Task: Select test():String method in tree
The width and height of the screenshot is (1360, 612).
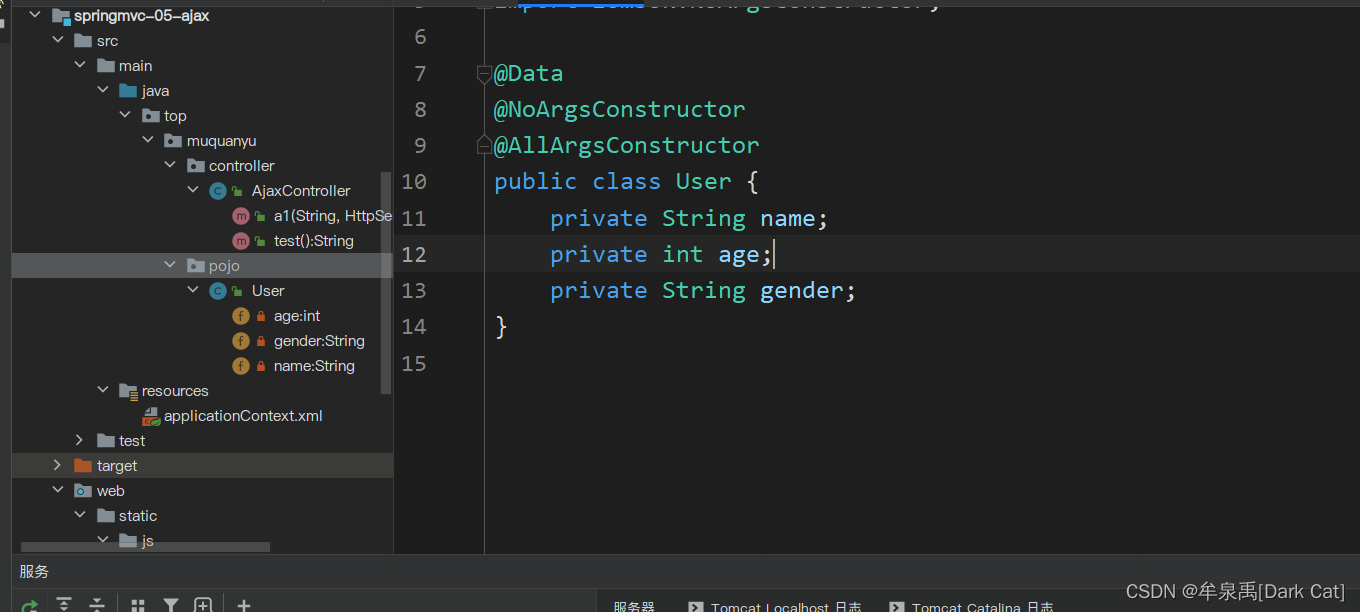Action: point(314,241)
